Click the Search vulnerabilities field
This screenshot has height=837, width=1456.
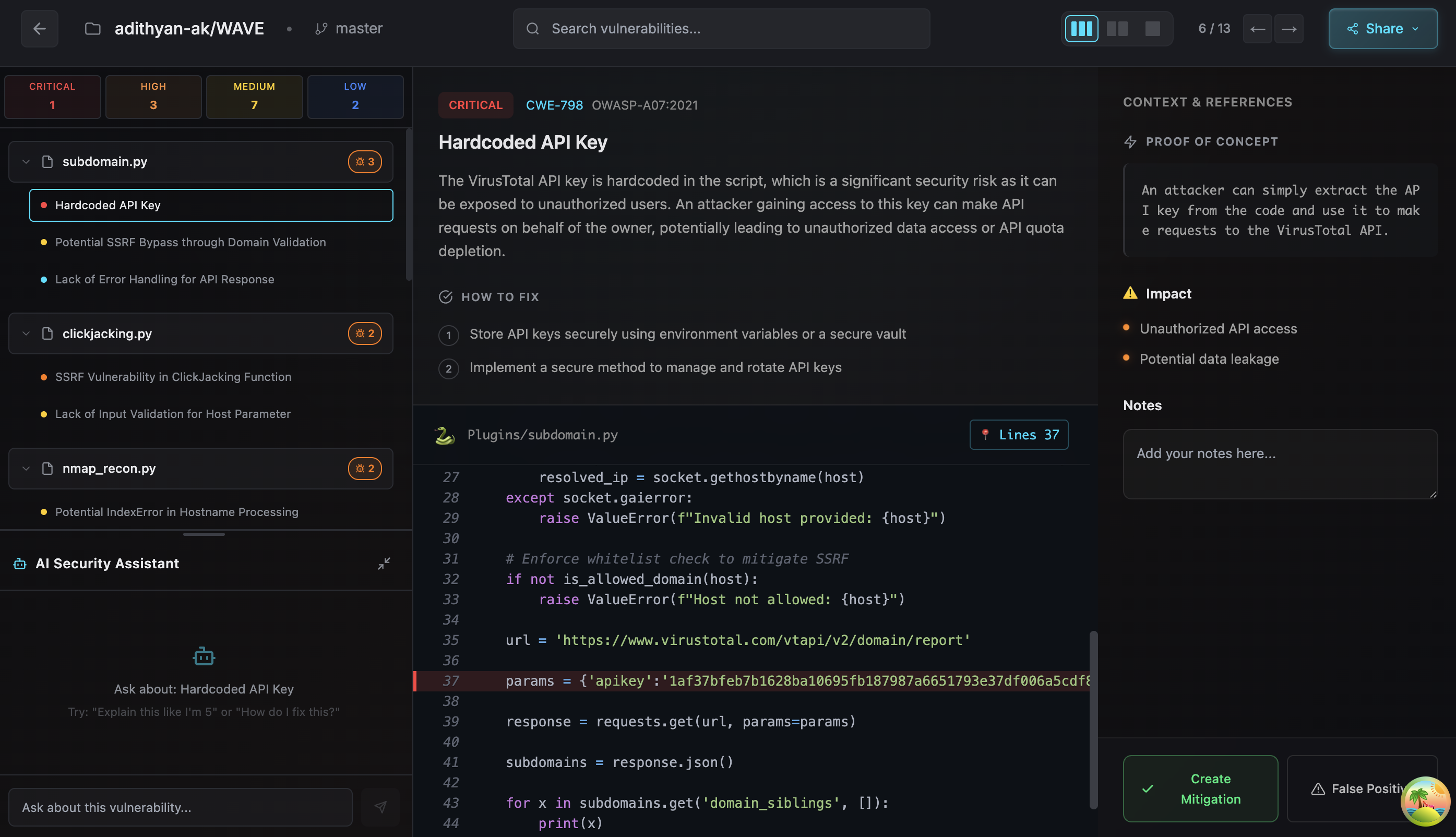click(721, 28)
